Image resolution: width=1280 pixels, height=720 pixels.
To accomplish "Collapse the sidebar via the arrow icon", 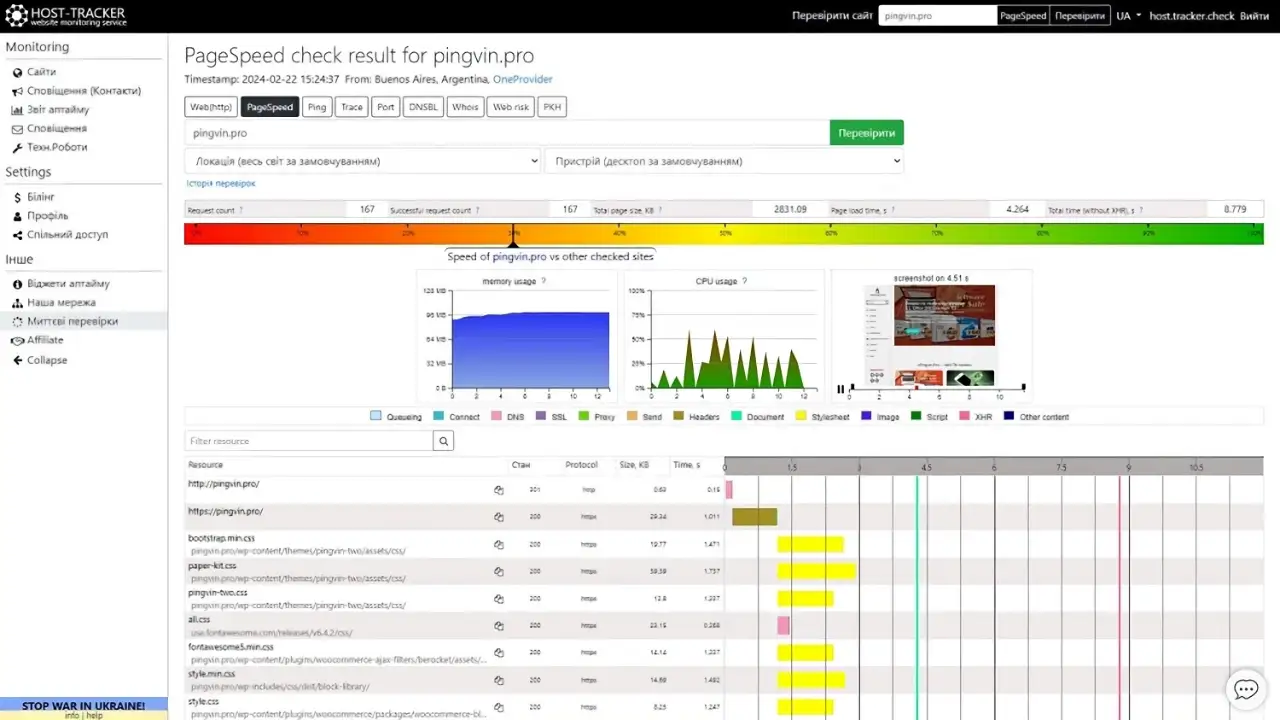I will (x=17, y=360).
